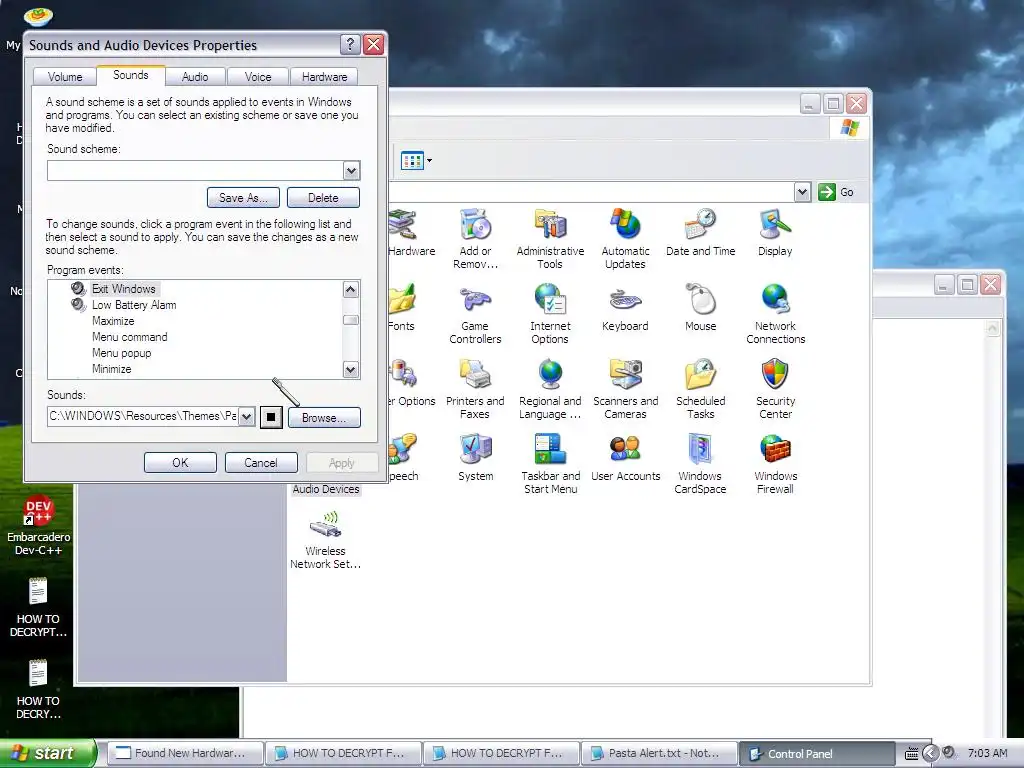This screenshot has height=768, width=1024.
Task: Click the Save As... button
Action: coord(243,198)
